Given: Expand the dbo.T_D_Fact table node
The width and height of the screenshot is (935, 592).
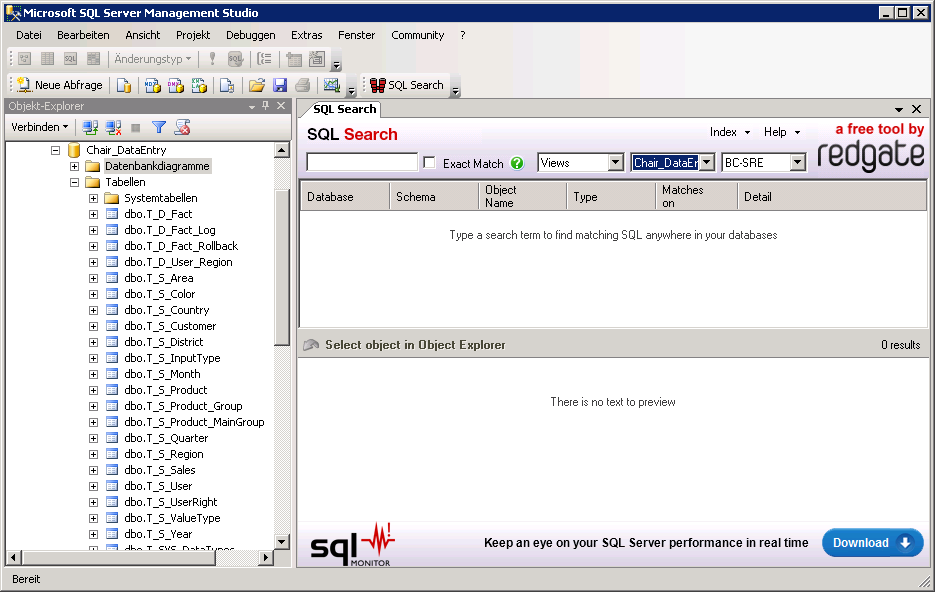Looking at the screenshot, I should point(94,215).
